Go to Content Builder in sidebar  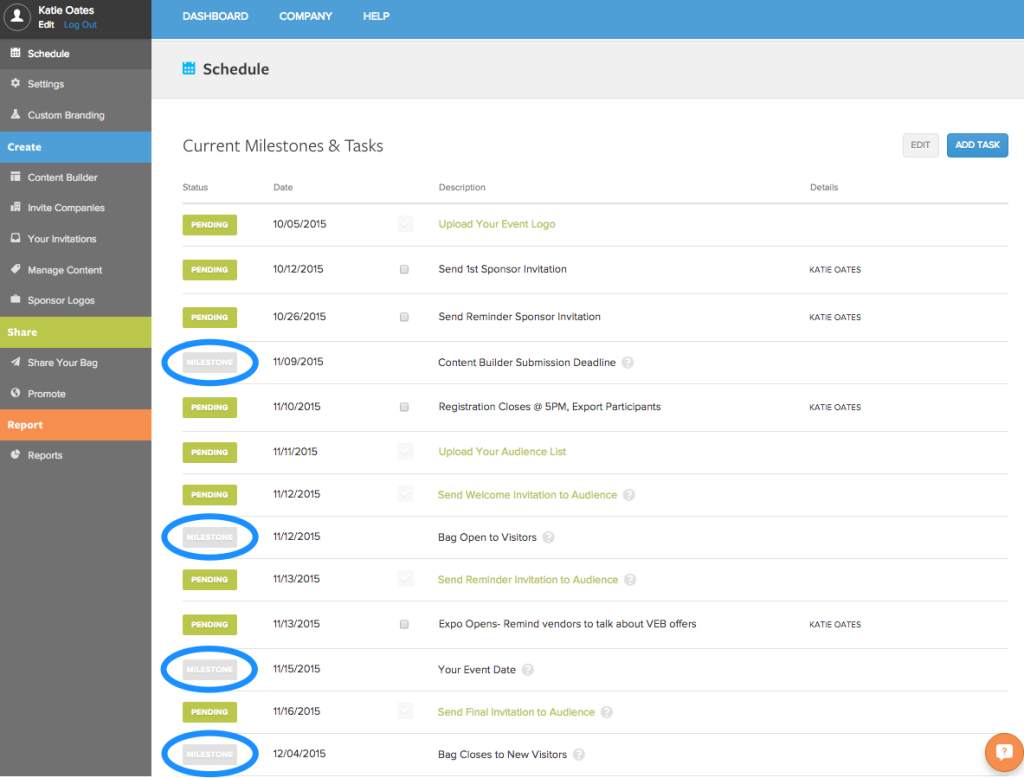coord(62,177)
